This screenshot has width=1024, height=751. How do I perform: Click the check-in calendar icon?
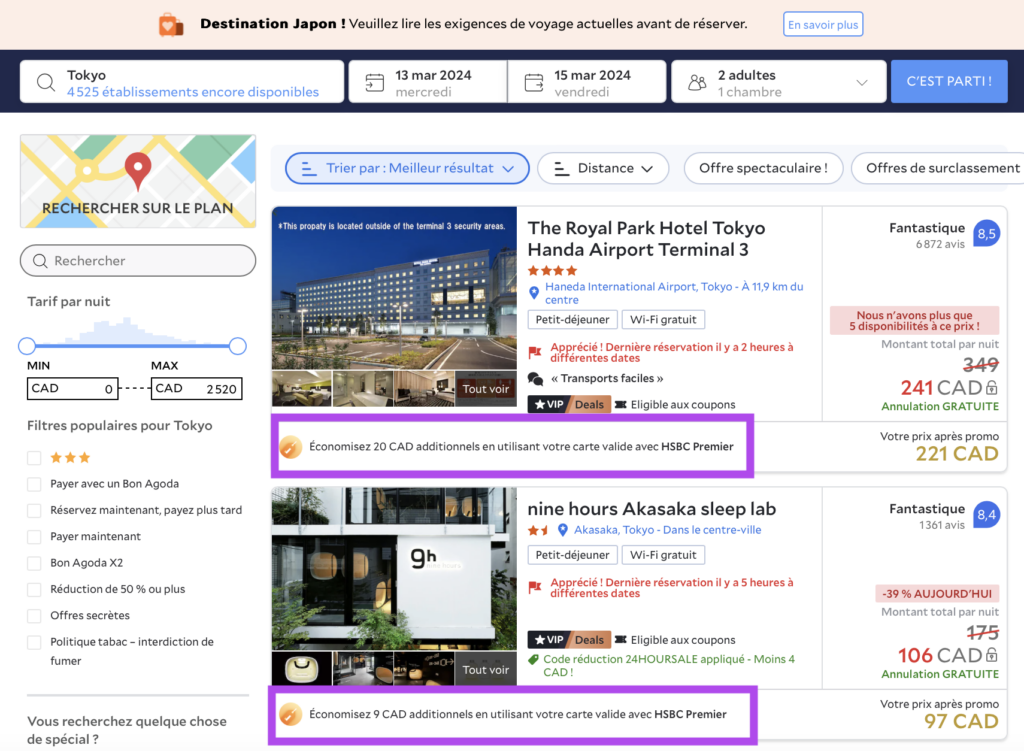[x=374, y=83]
